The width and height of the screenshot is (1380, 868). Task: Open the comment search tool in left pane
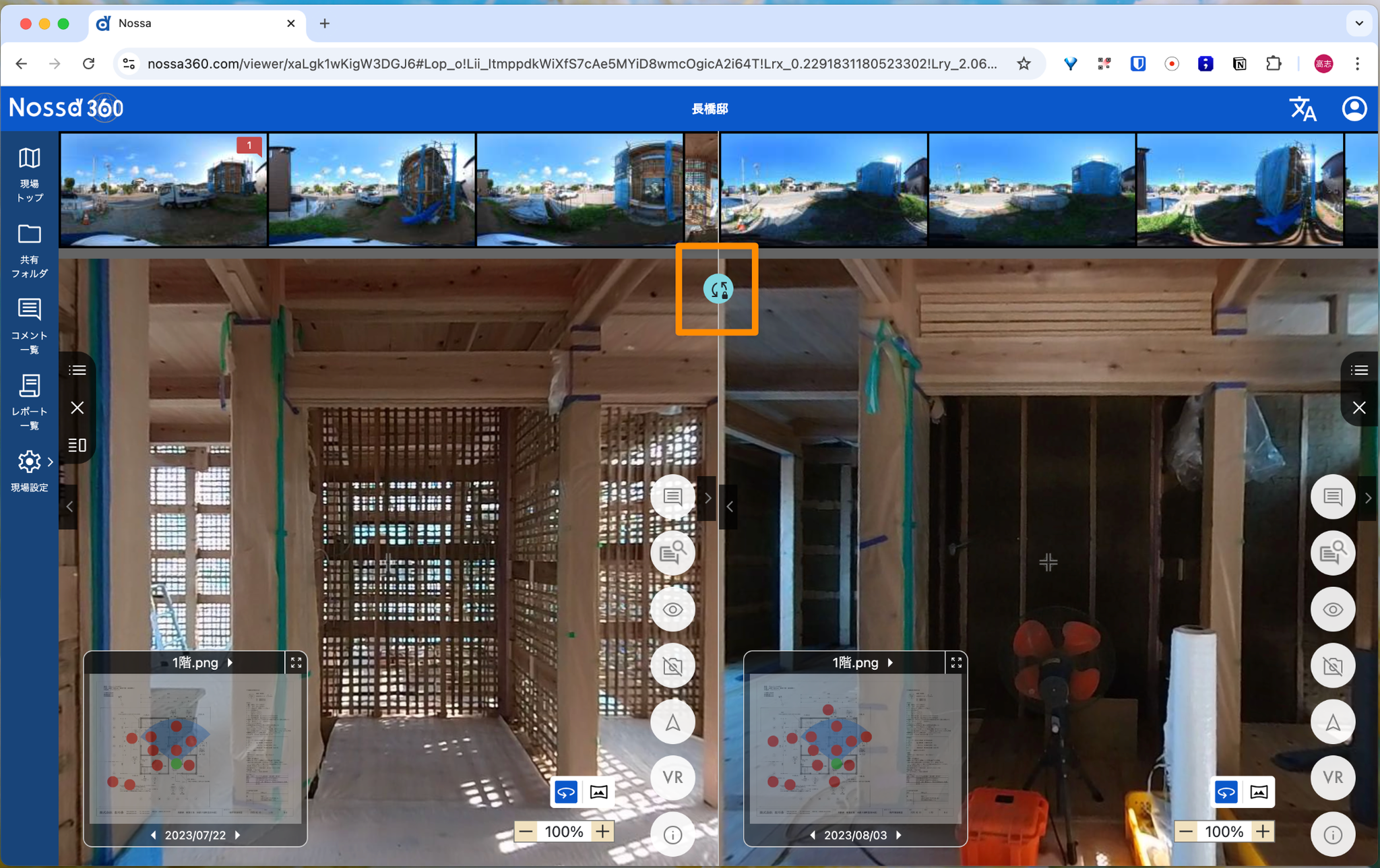coord(672,553)
